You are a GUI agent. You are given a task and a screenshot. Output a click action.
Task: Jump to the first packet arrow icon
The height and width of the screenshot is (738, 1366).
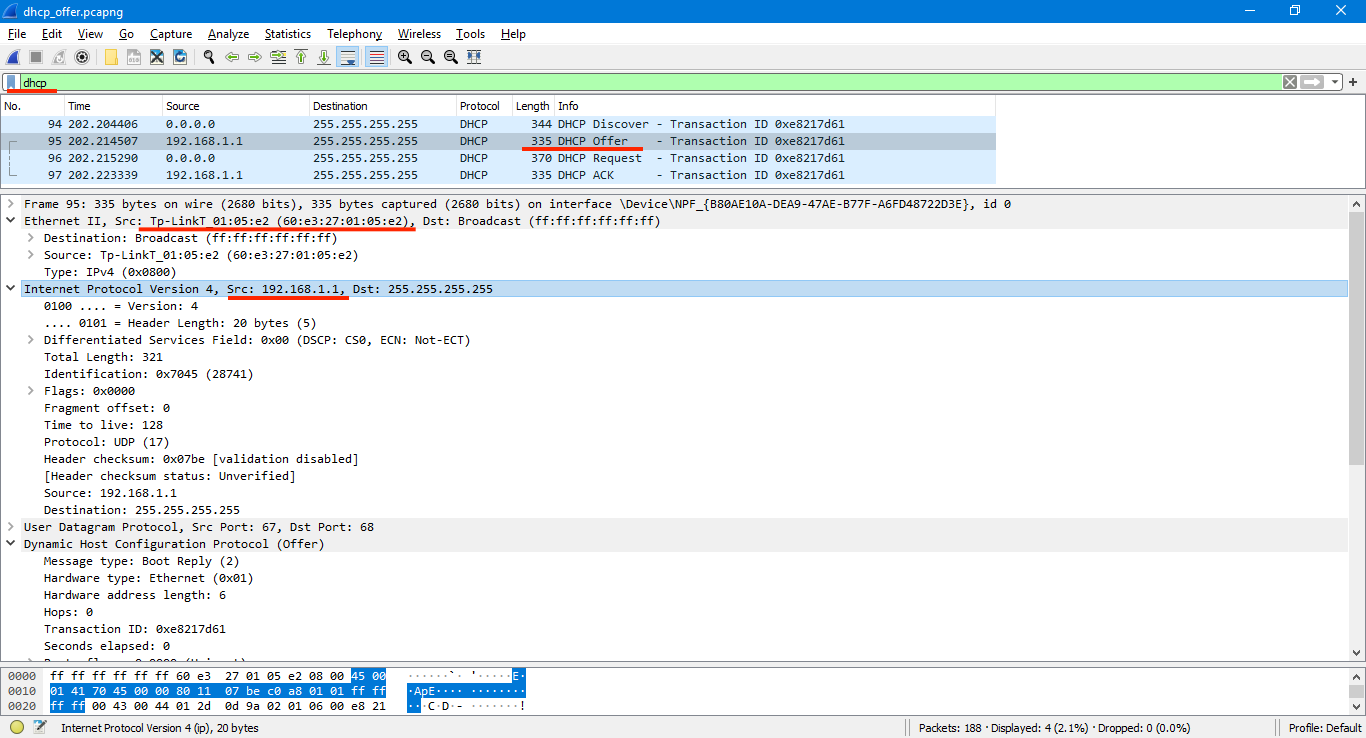pyautogui.click(x=301, y=57)
